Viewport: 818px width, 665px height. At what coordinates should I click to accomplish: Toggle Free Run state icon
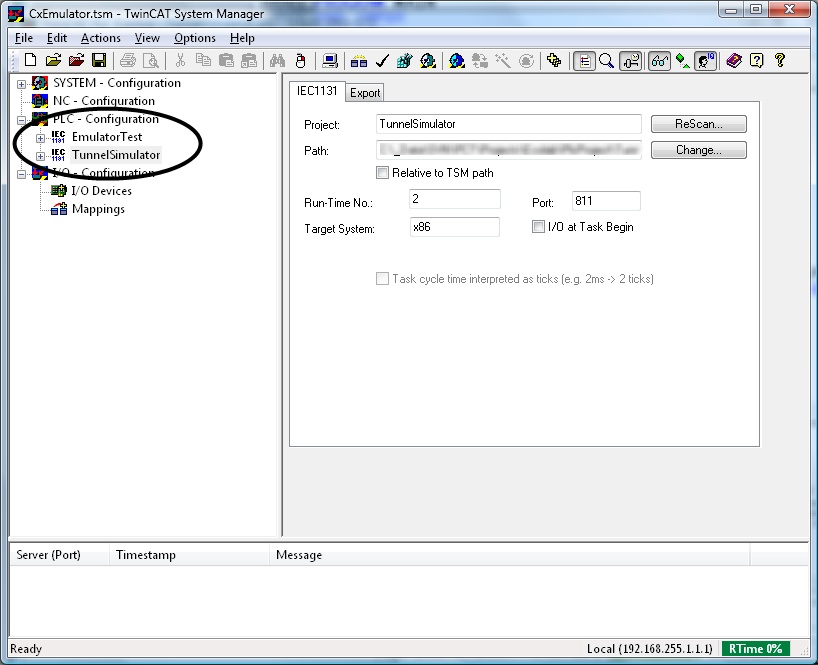coord(526,61)
